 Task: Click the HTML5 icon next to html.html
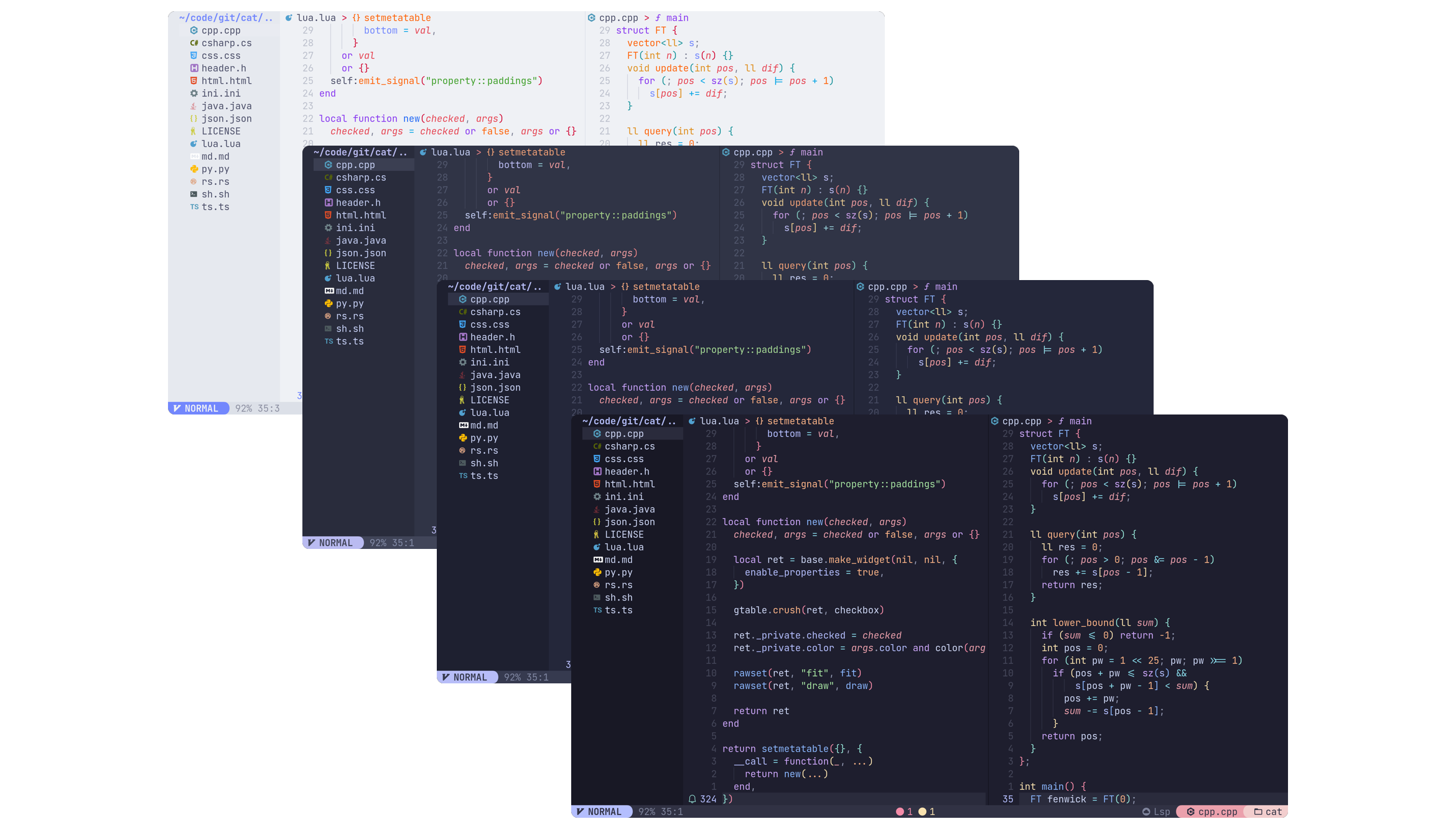click(597, 484)
